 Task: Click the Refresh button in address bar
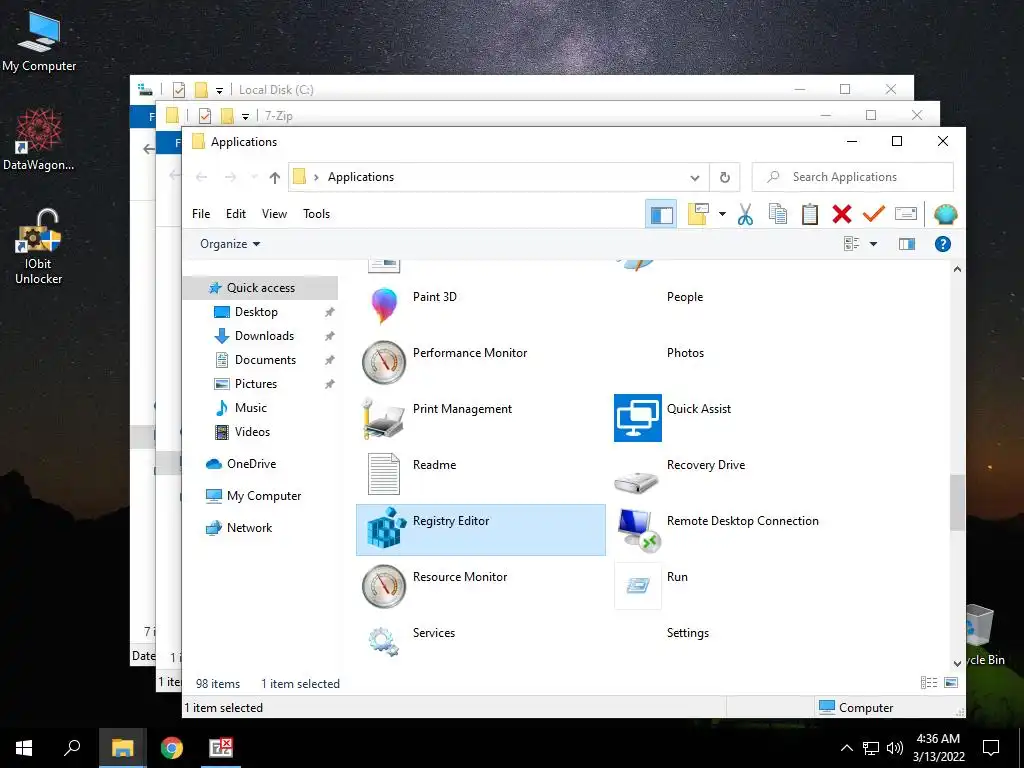724,177
